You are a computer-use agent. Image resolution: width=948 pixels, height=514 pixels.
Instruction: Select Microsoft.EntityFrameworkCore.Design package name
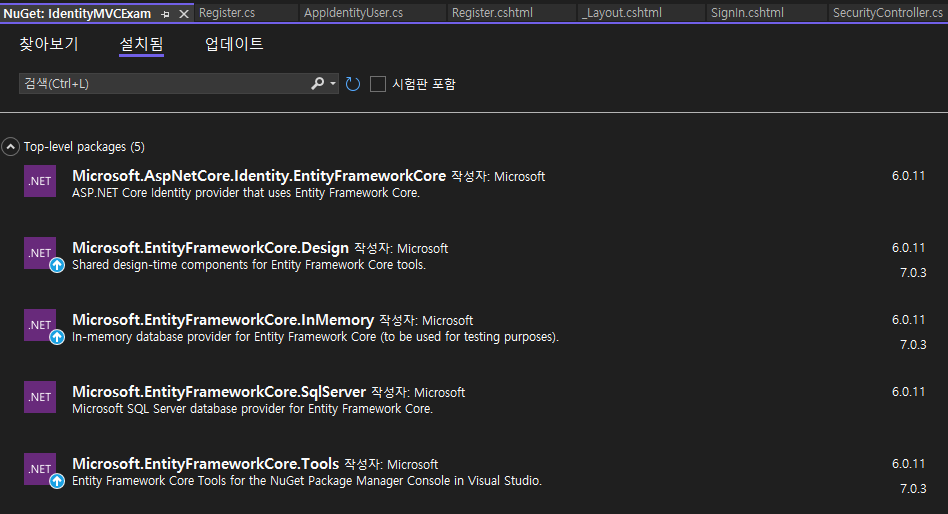point(210,248)
